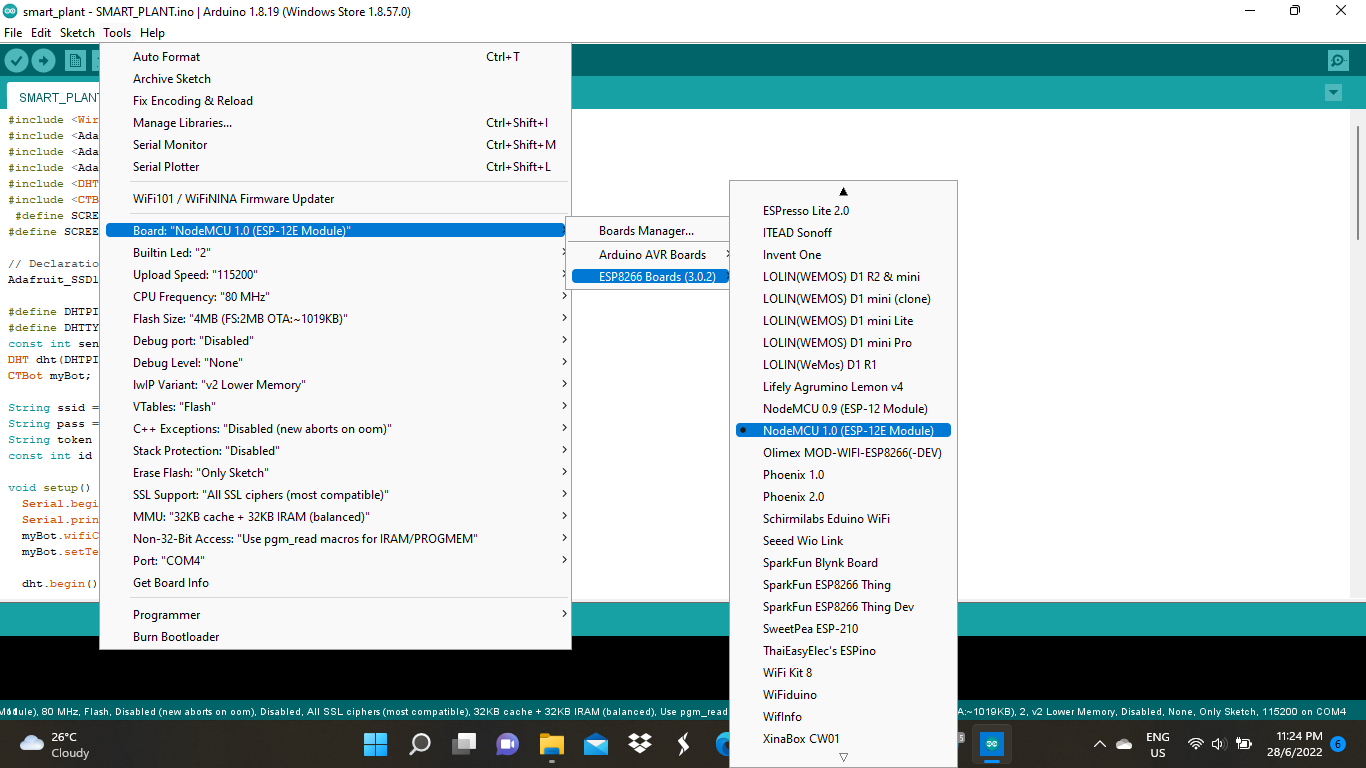Select NodeMCU 0.9 (ESP-12 Module) board
Image resolution: width=1366 pixels, height=768 pixels.
click(843, 409)
